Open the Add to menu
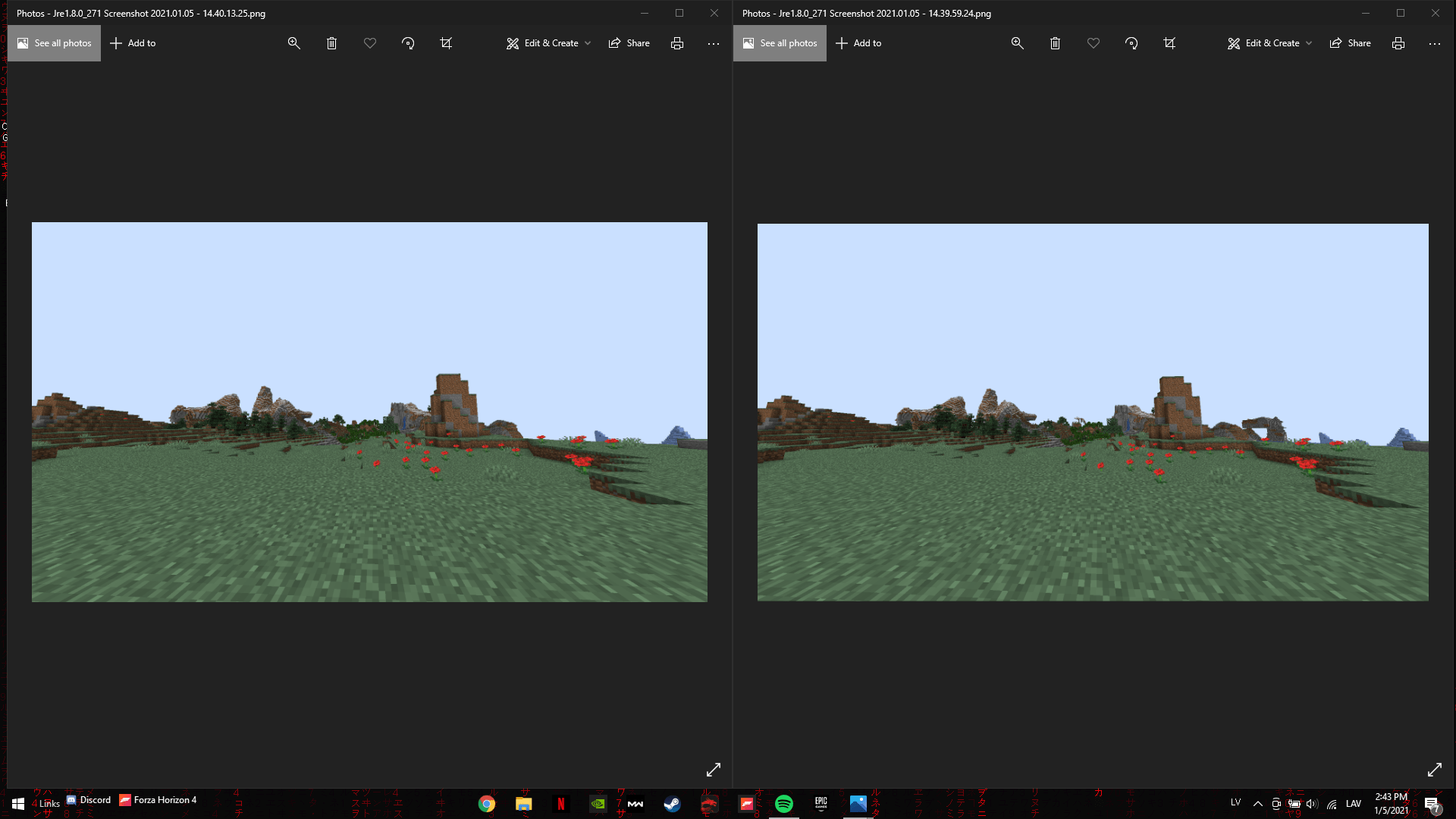This screenshot has width=1456, height=819. (133, 43)
